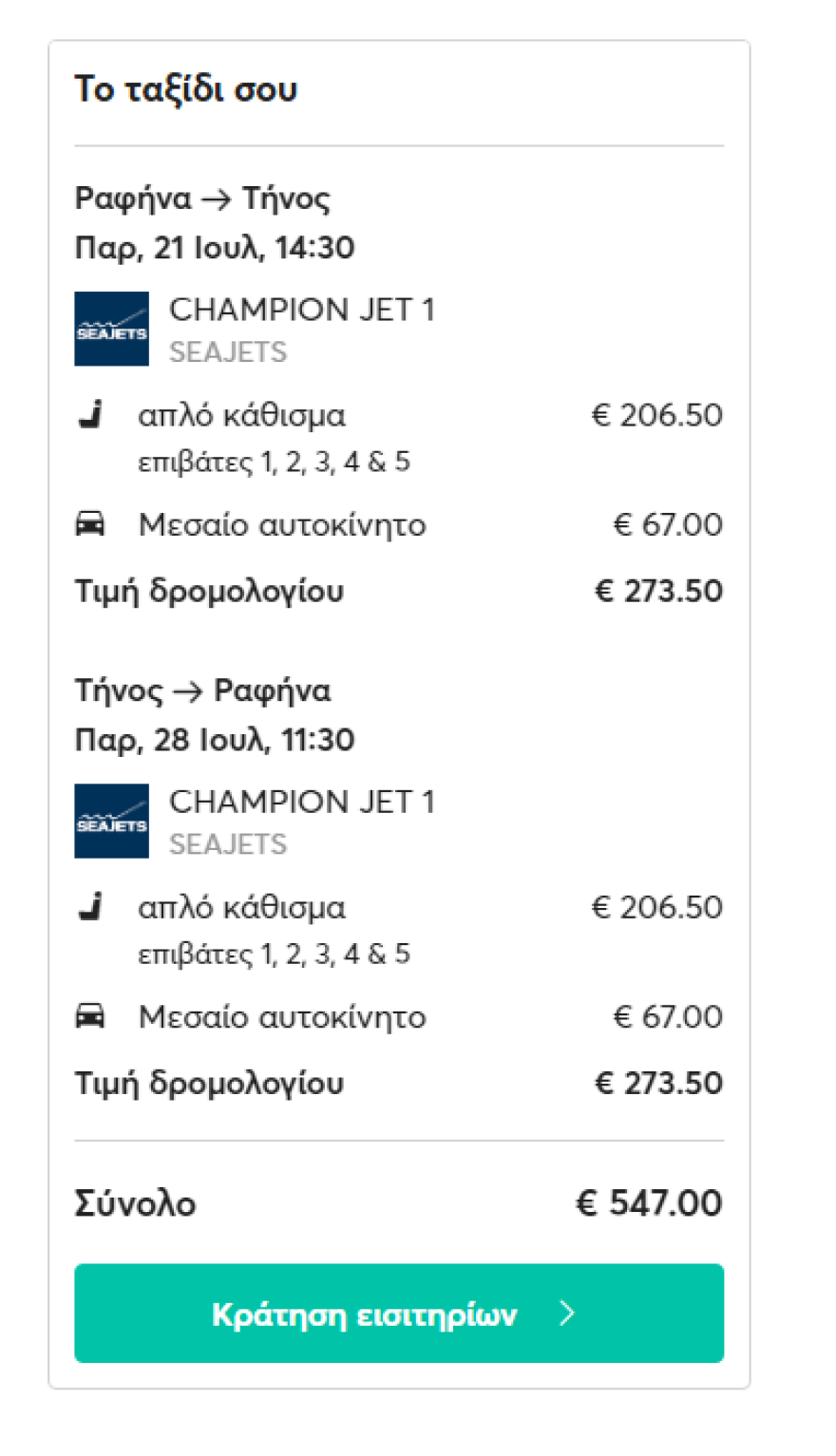This screenshot has height=1456, width=836.
Task: Click the car icon in the Τήνος → Ραφήνα section
Action: click(90, 1016)
